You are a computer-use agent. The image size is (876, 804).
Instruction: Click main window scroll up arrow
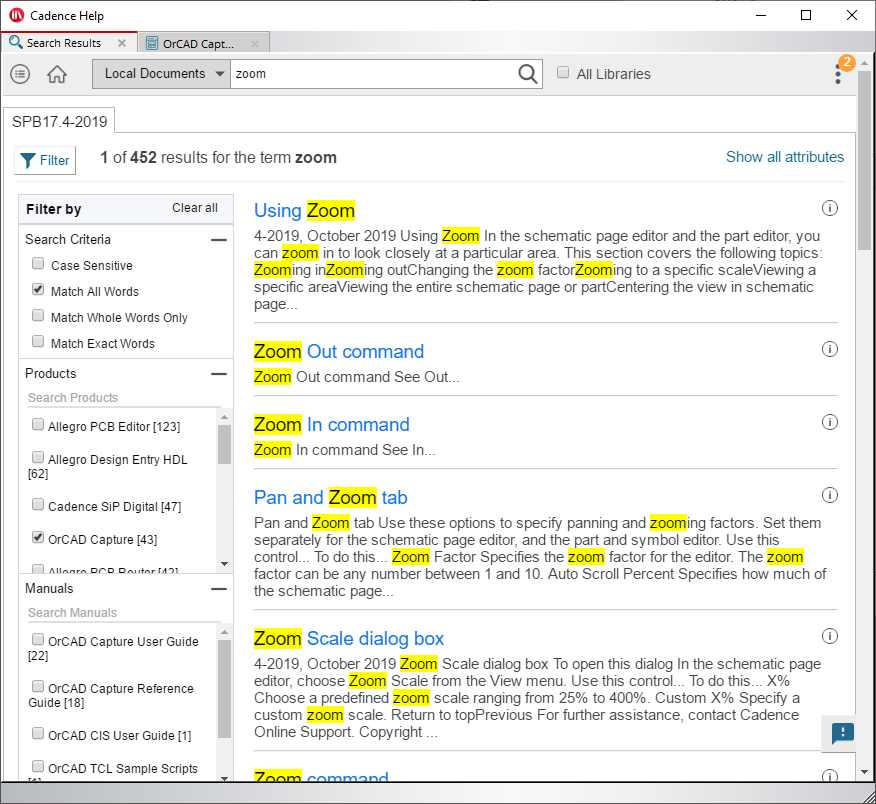(x=864, y=62)
